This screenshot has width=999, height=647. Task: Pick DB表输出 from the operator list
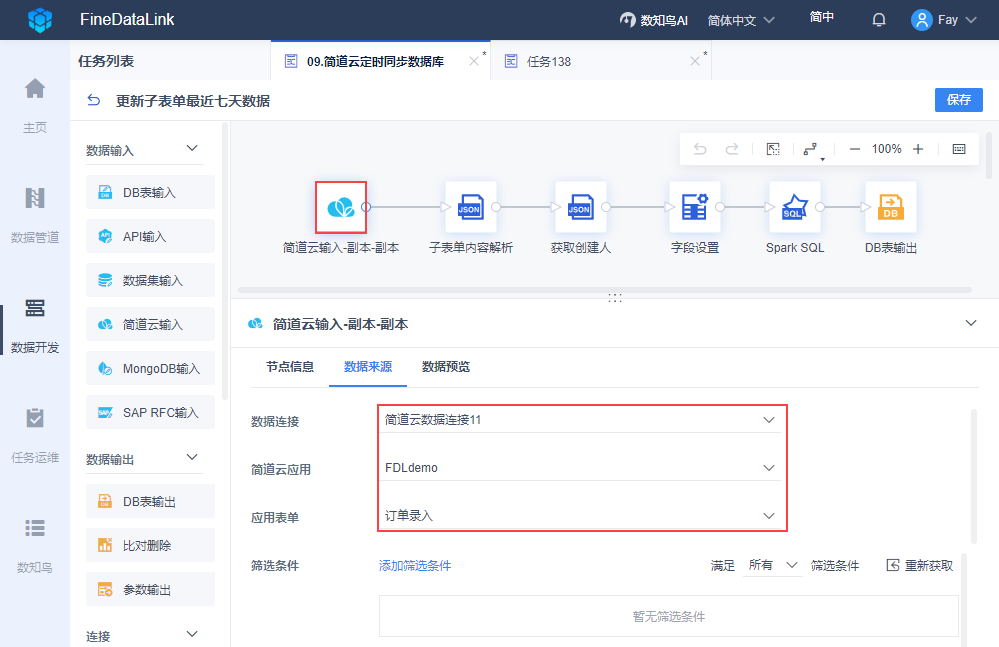pyautogui.click(x=150, y=501)
